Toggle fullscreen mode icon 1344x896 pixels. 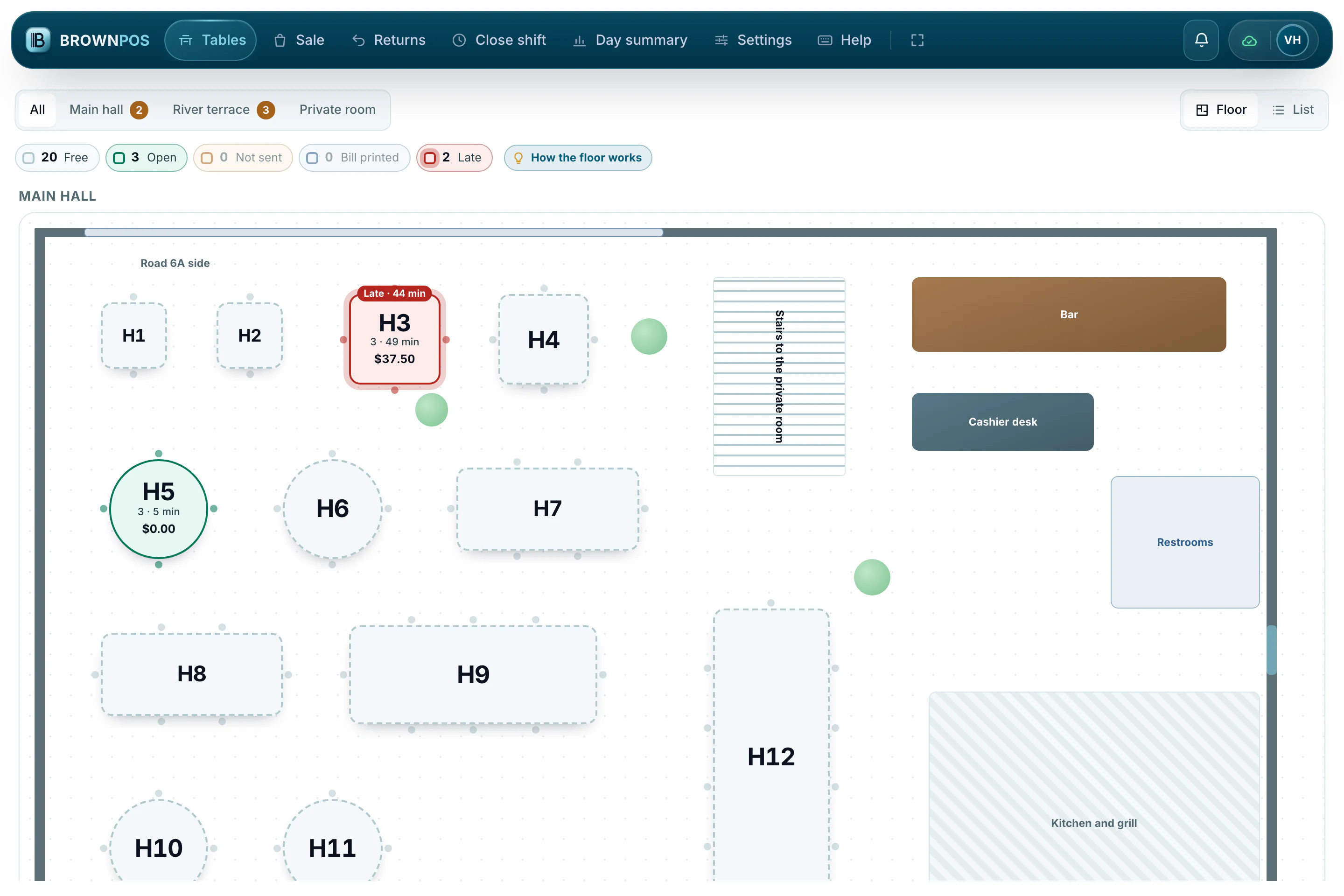pos(917,40)
